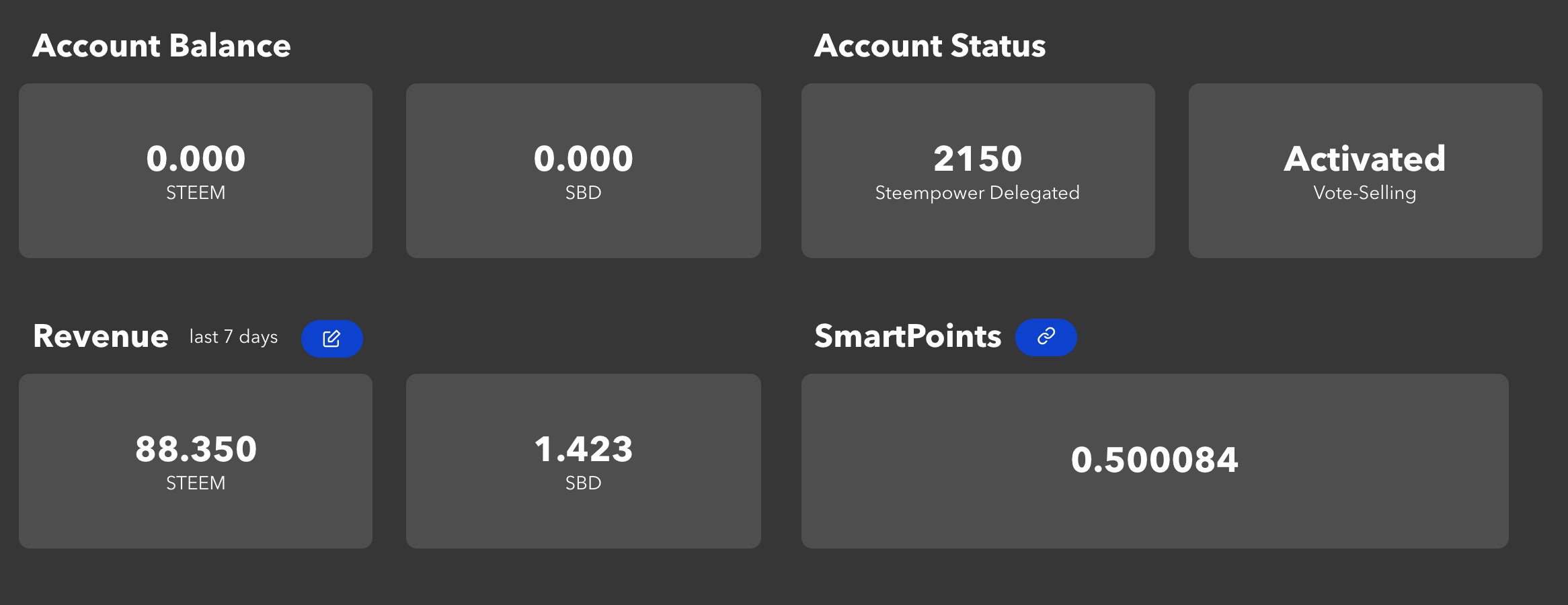Select the 1.423 SBD revenue card

pyautogui.click(x=584, y=461)
